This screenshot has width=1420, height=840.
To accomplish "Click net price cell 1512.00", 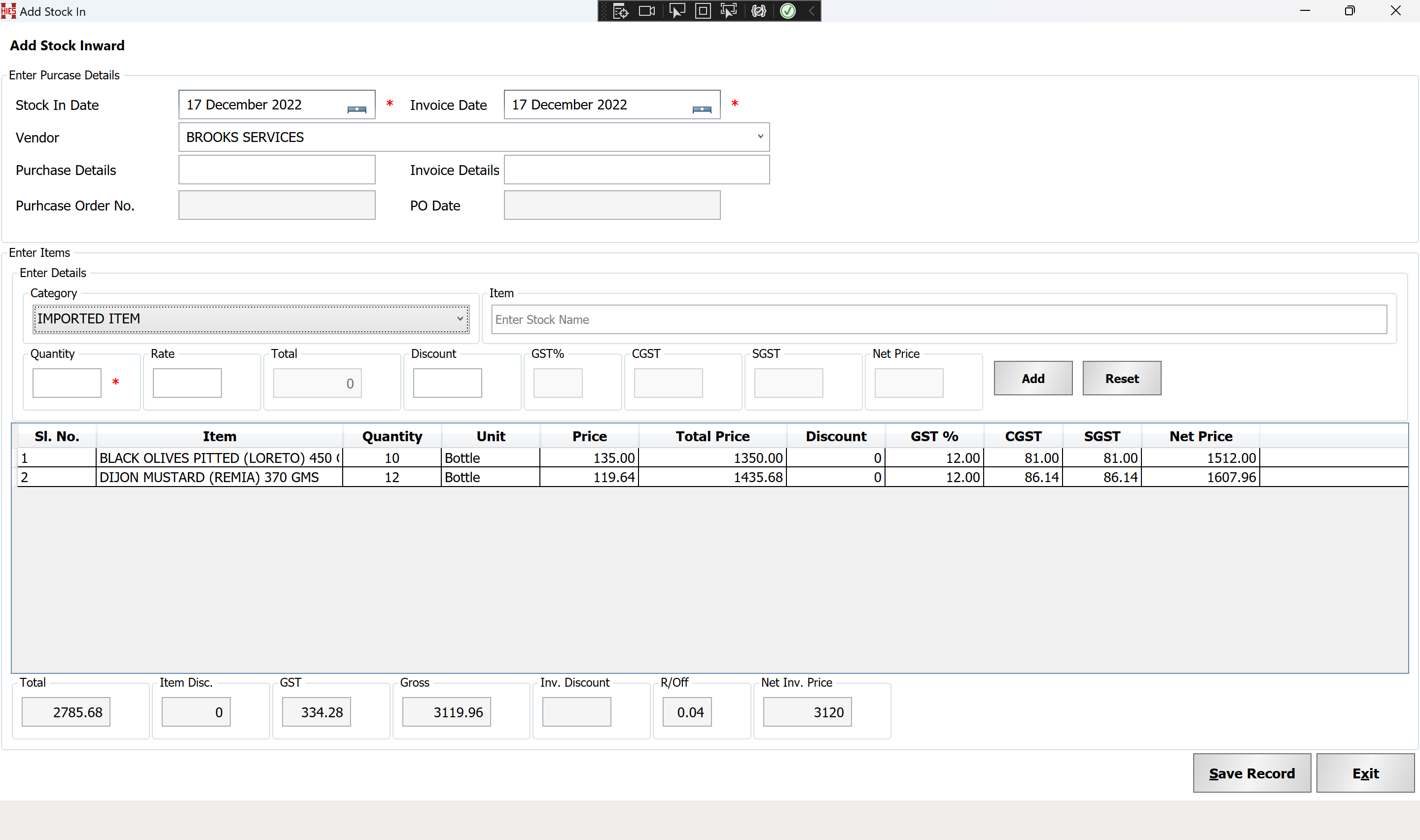I will pyautogui.click(x=1201, y=457).
